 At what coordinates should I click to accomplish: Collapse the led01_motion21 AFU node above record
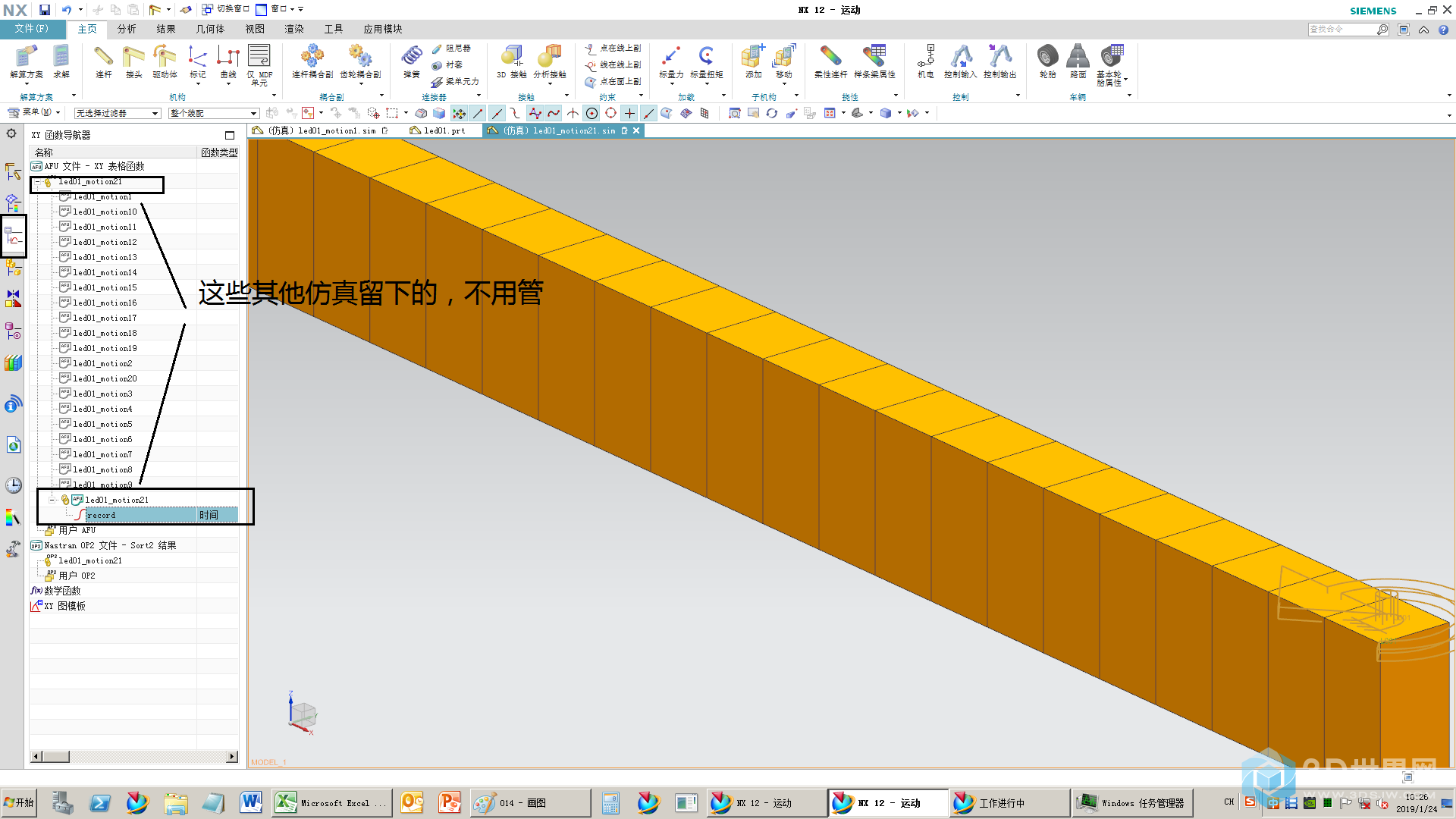point(52,500)
